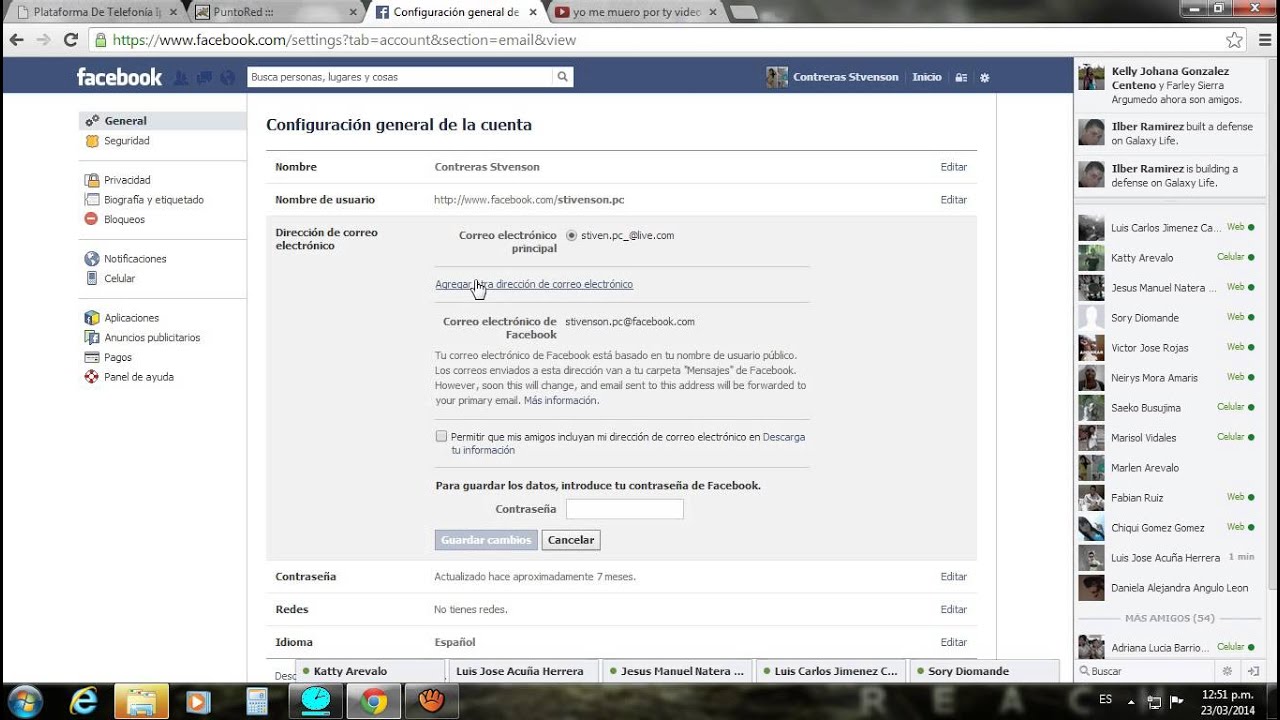The height and width of the screenshot is (720, 1280).
Task: Switch to Plataforma De Telefonía tab
Action: point(95,12)
